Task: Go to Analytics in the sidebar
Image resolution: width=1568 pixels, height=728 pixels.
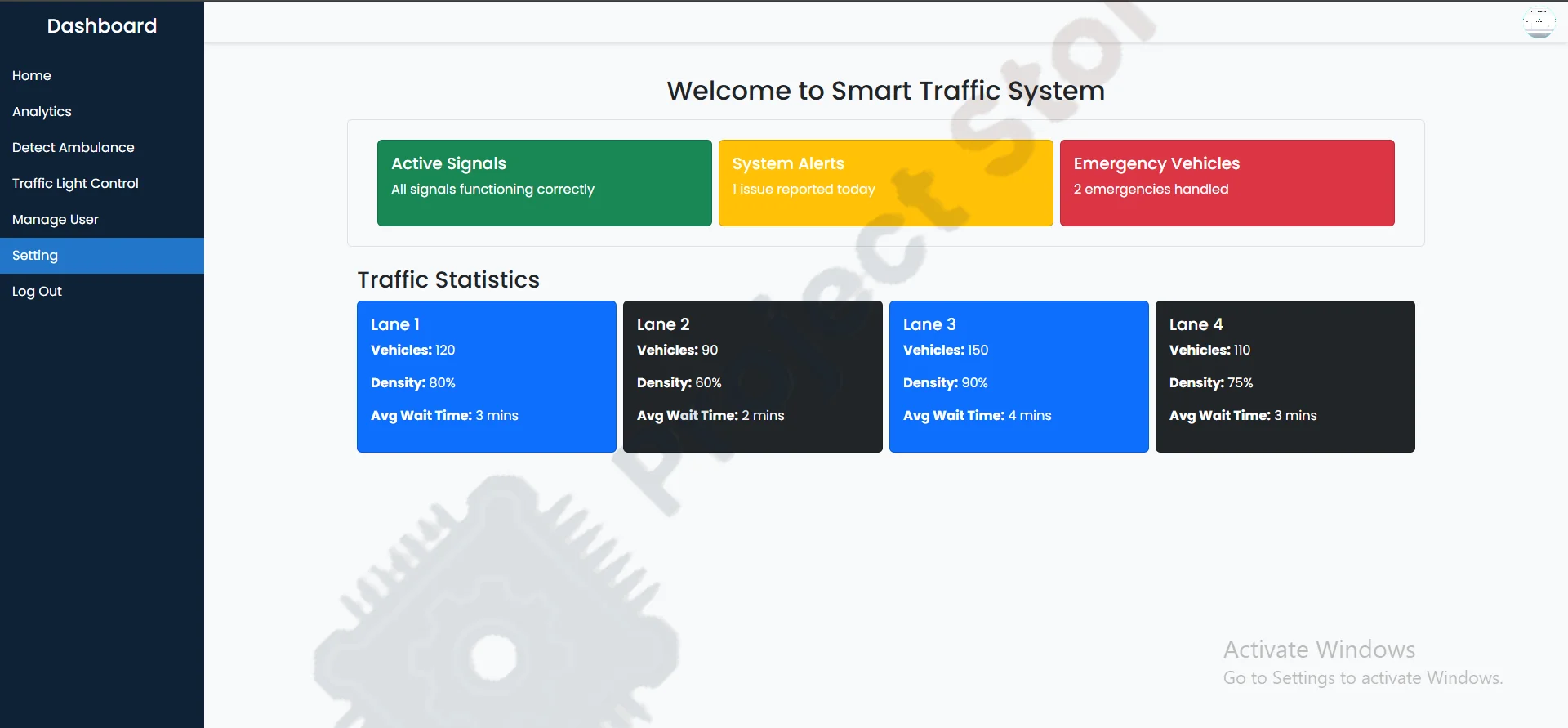Action: point(42,111)
